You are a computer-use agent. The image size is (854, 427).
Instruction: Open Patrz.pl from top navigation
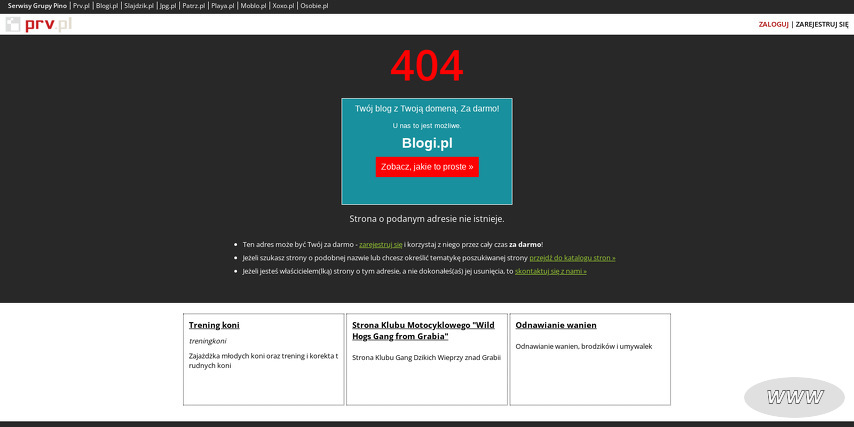click(193, 6)
